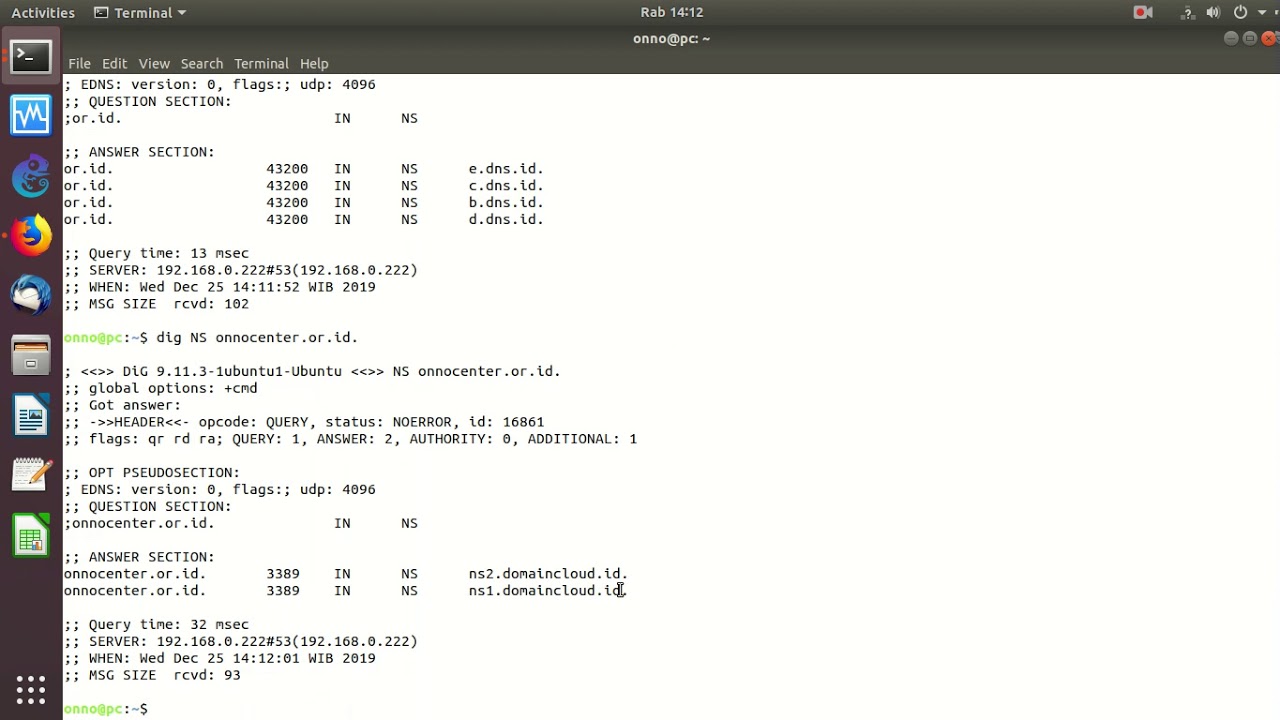Open the Help menu
1280x720 pixels.
tap(314, 63)
